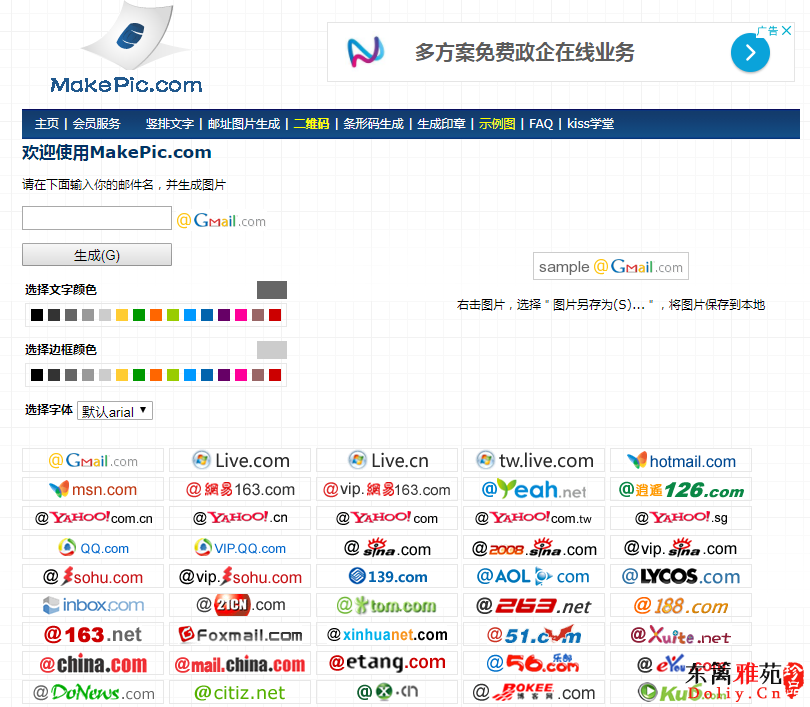Choose the @tom.com logo tile
Image resolution: width=810 pixels, height=707 pixels.
tap(387, 605)
